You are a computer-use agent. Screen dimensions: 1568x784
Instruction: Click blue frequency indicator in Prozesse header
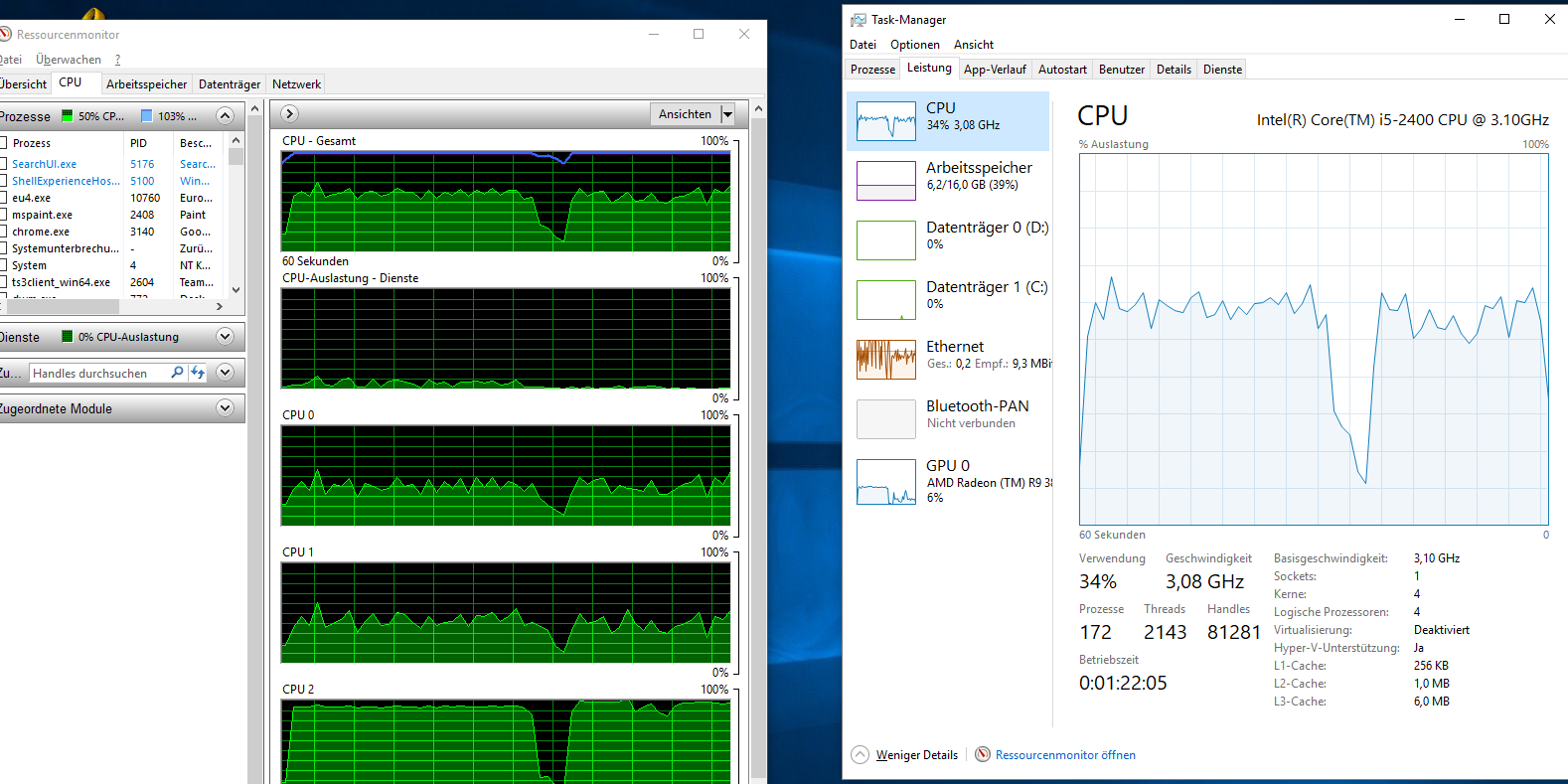tap(147, 116)
